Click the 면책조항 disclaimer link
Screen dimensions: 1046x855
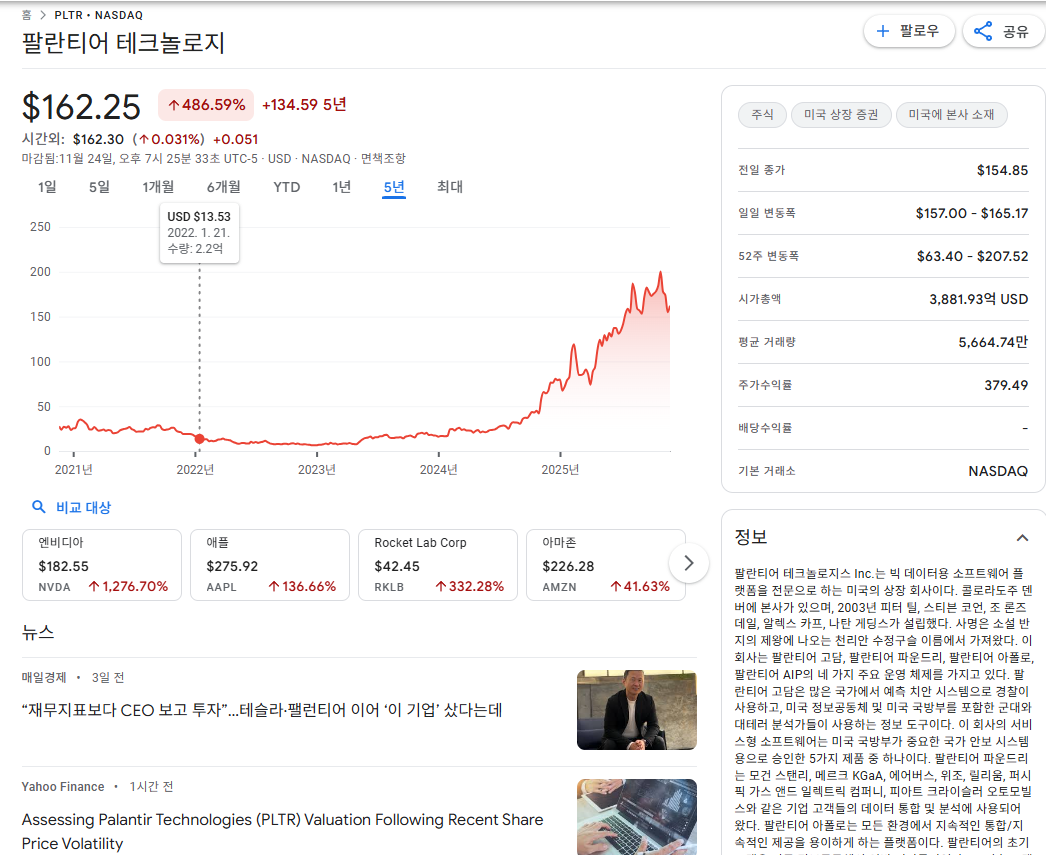384,159
